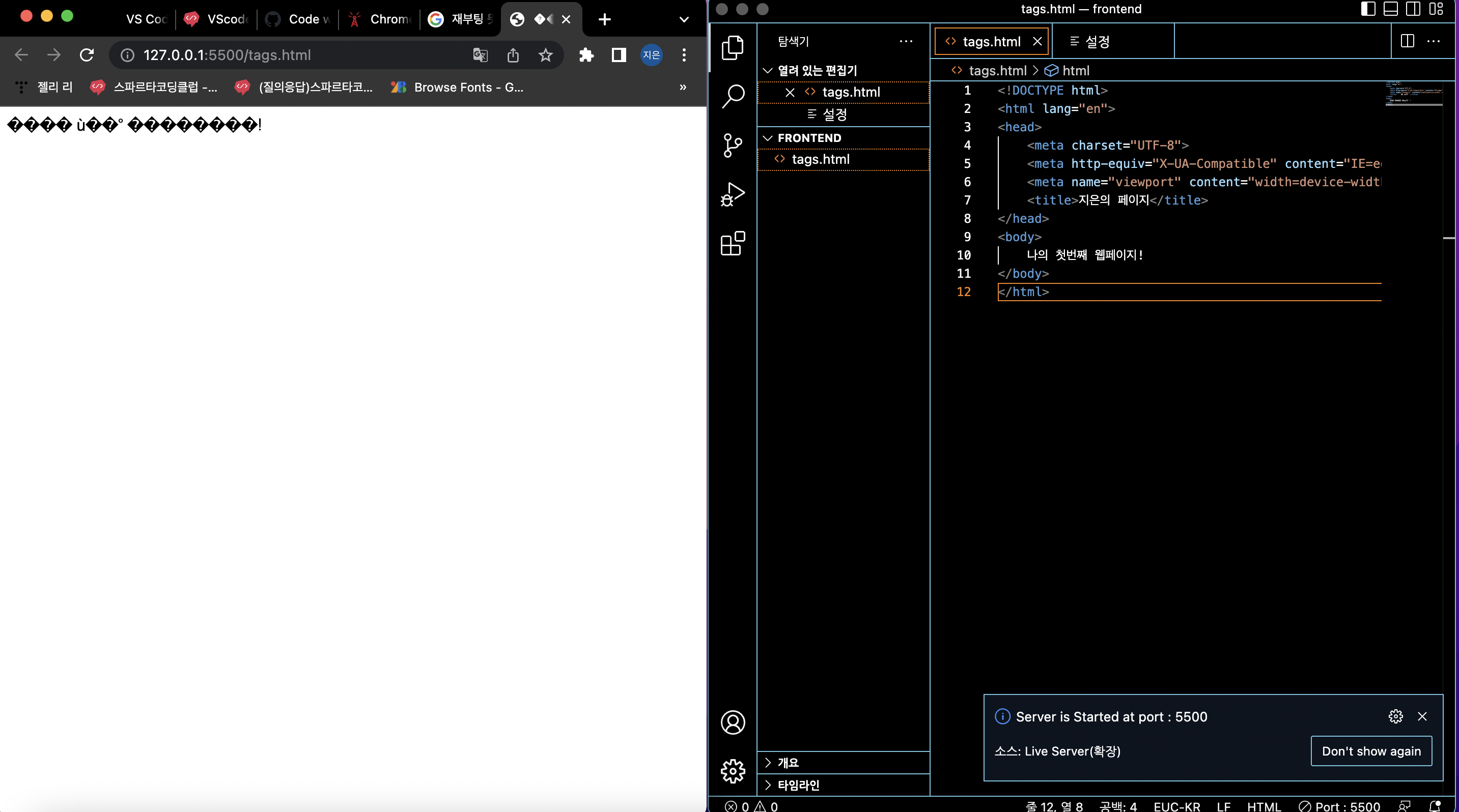Open tags.html in the FRONTEND tree

843,160
